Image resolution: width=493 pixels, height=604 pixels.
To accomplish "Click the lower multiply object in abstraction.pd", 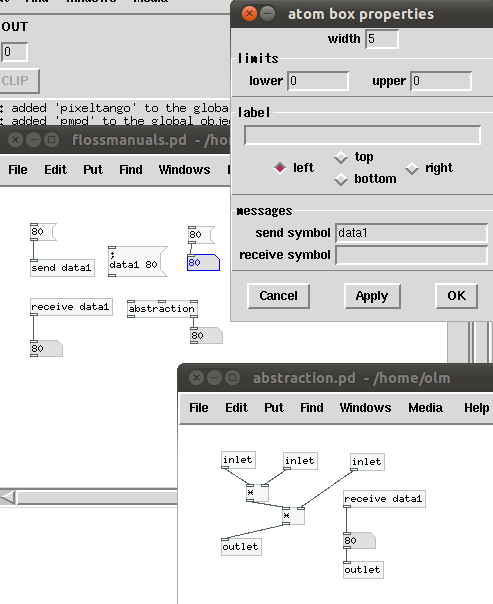I will [x=293, y=516].
